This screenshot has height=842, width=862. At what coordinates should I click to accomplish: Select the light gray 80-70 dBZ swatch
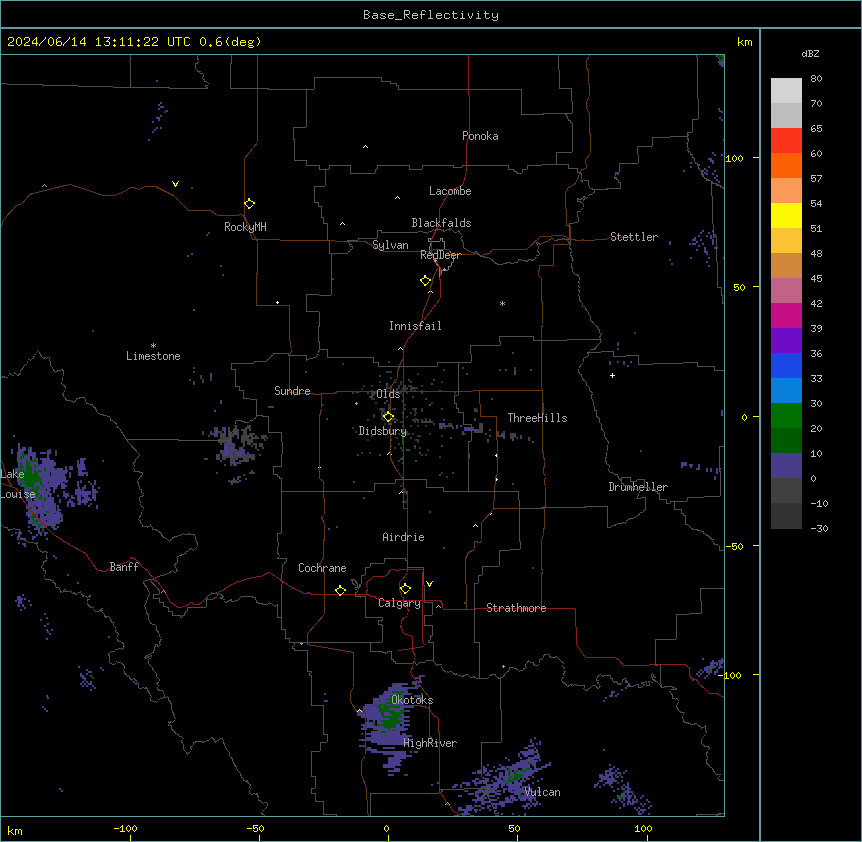coord(786,91)
